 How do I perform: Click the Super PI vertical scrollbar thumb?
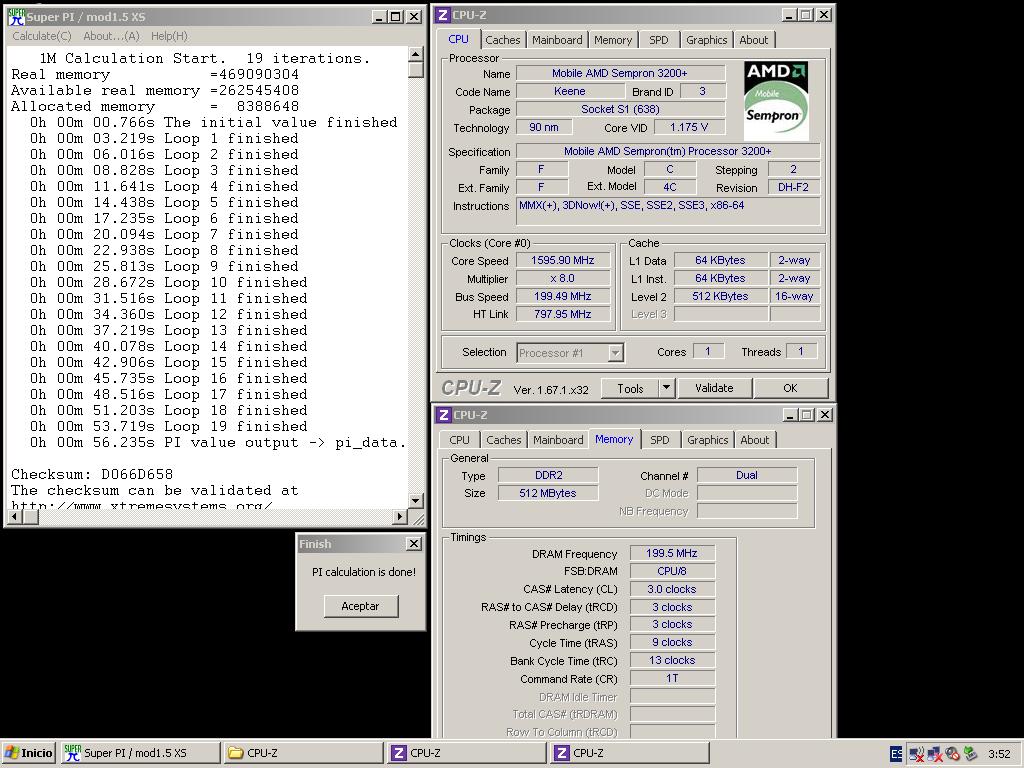[415, 70]
